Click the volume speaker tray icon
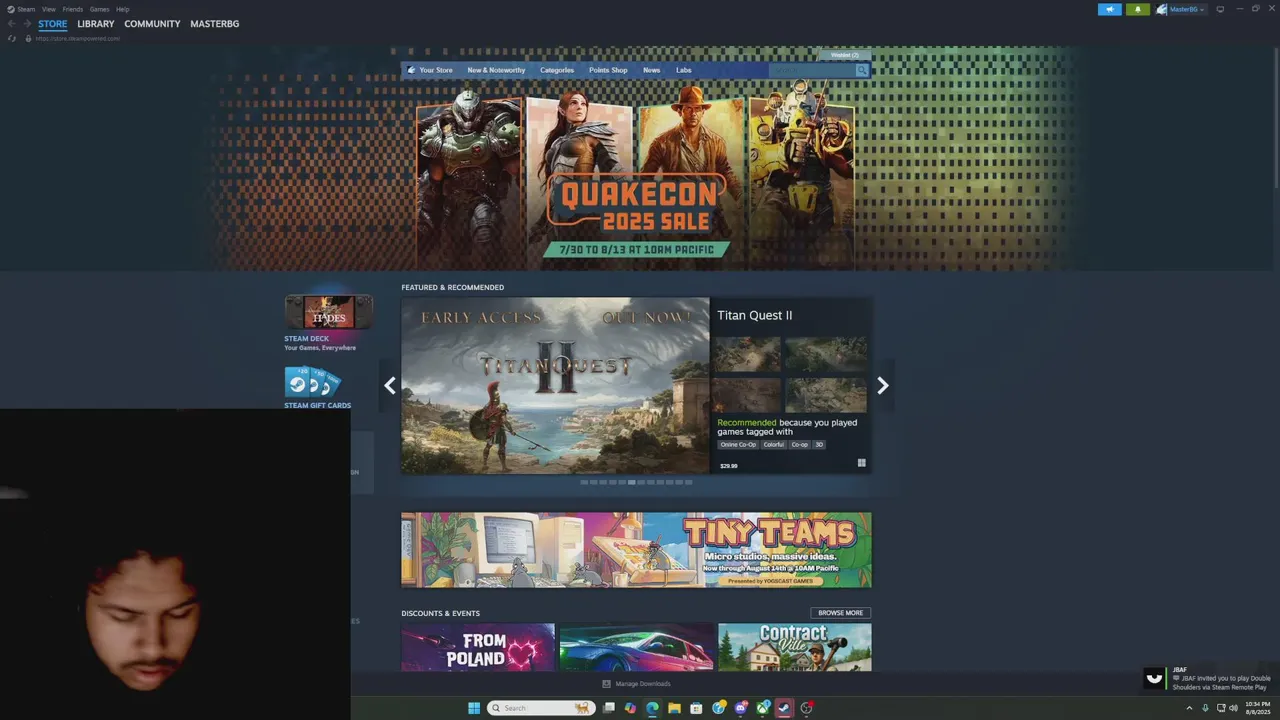Viewport: 1280px width, 720px height. [1233, 708]
